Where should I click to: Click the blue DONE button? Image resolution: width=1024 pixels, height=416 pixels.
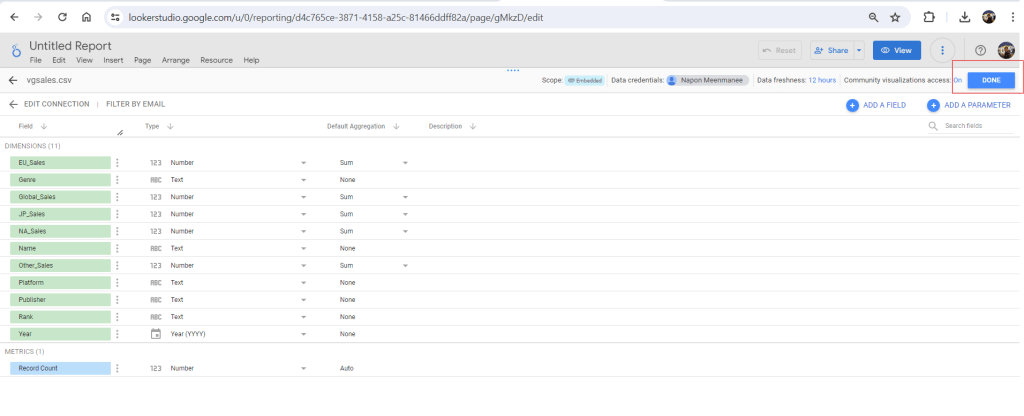click(991, 80)
